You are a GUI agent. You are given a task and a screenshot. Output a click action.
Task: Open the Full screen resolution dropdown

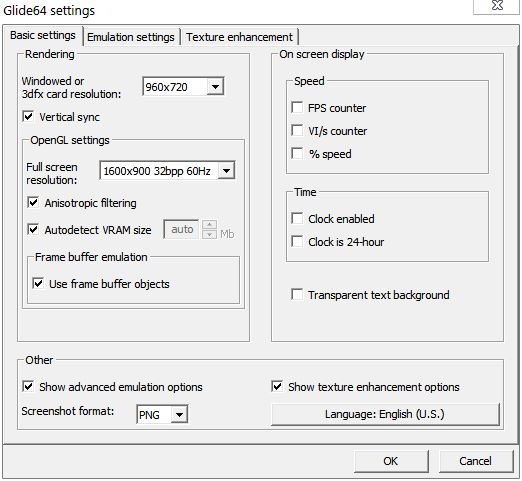tap(167, 171)
